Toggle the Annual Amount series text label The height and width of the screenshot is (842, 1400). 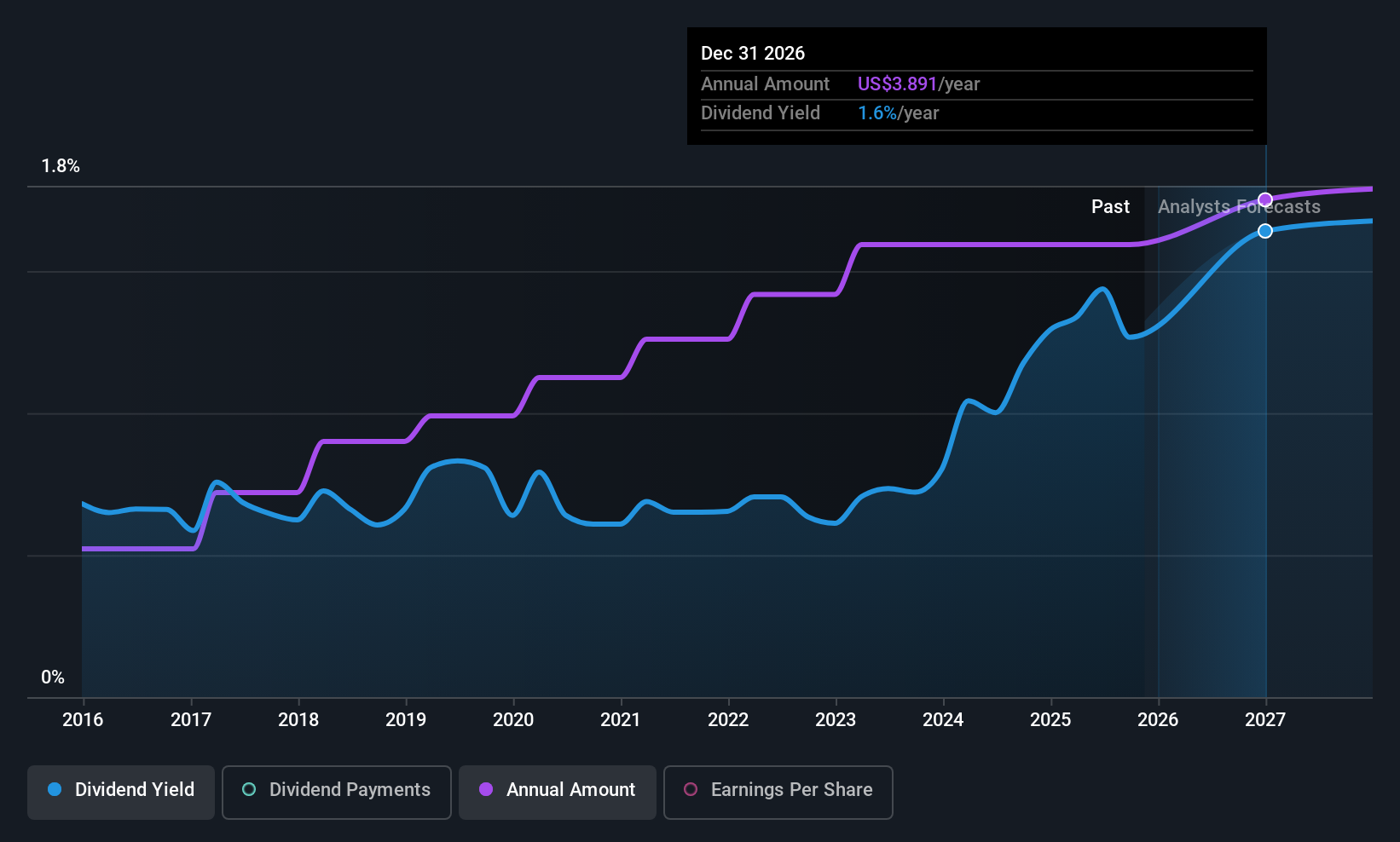(x=570, y=789)
